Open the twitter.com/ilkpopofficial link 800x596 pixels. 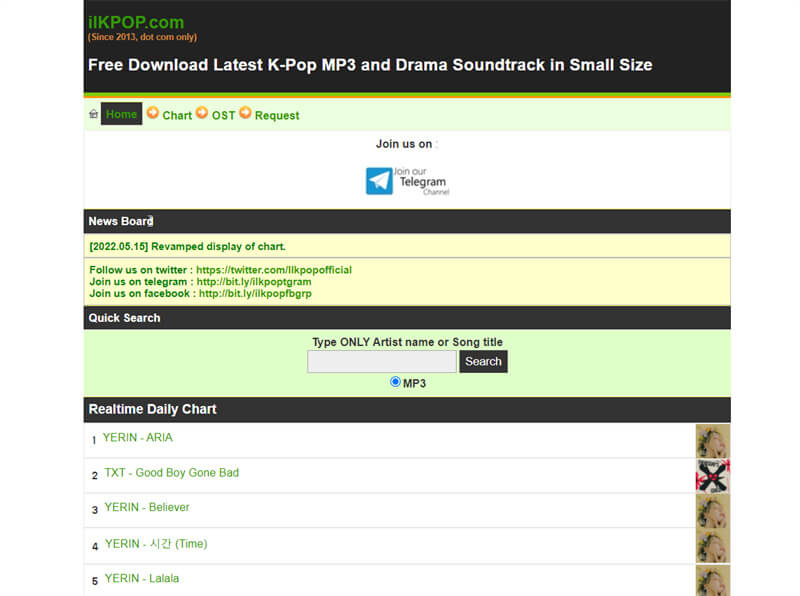point(274,270)
